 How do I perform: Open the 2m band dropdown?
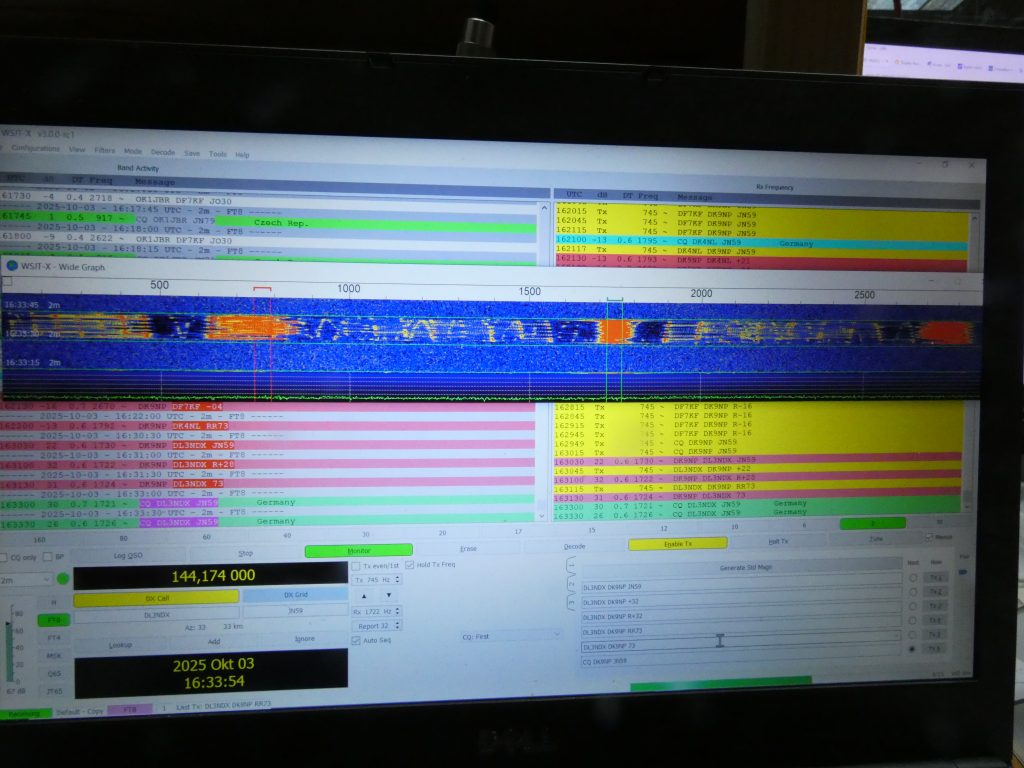pyautogui.click(x=25, y=579)
